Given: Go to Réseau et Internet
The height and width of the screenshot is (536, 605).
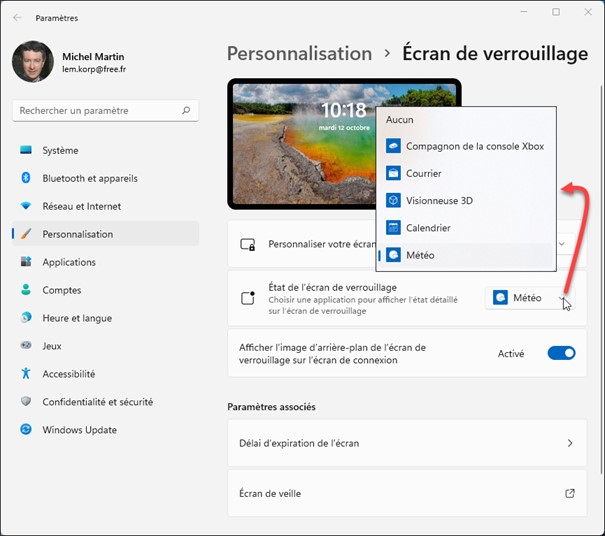Looking at the screenshot, I should (x=106, y=206).
